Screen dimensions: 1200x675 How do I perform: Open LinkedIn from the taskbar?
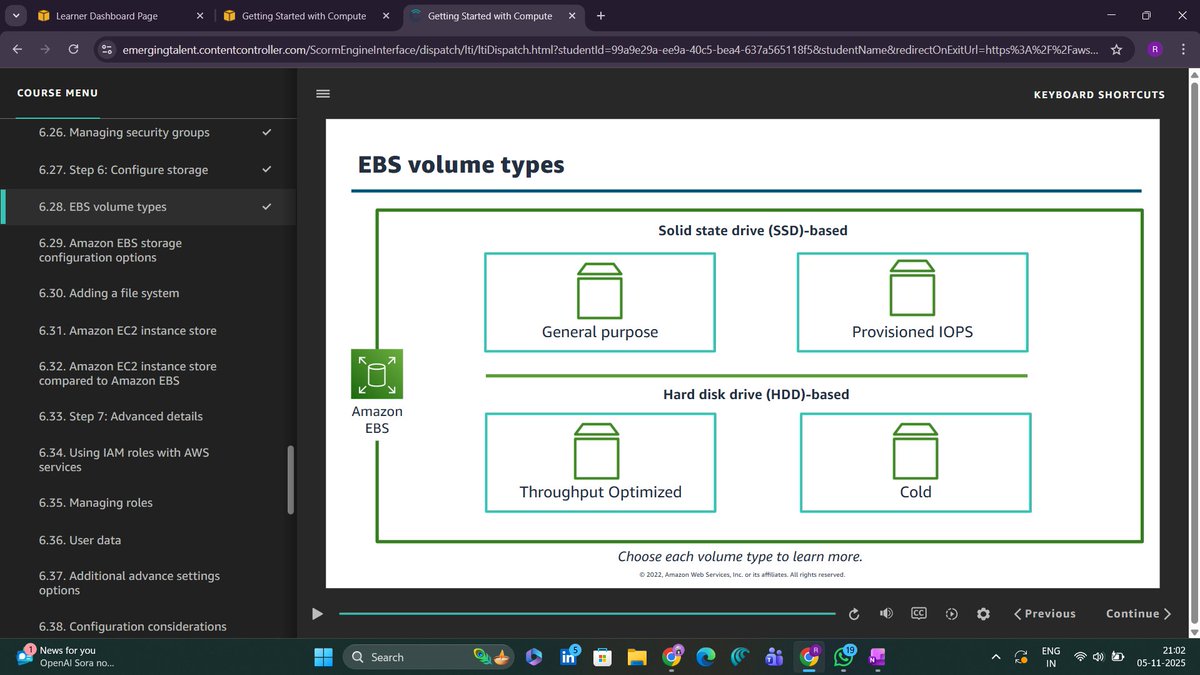569,657
